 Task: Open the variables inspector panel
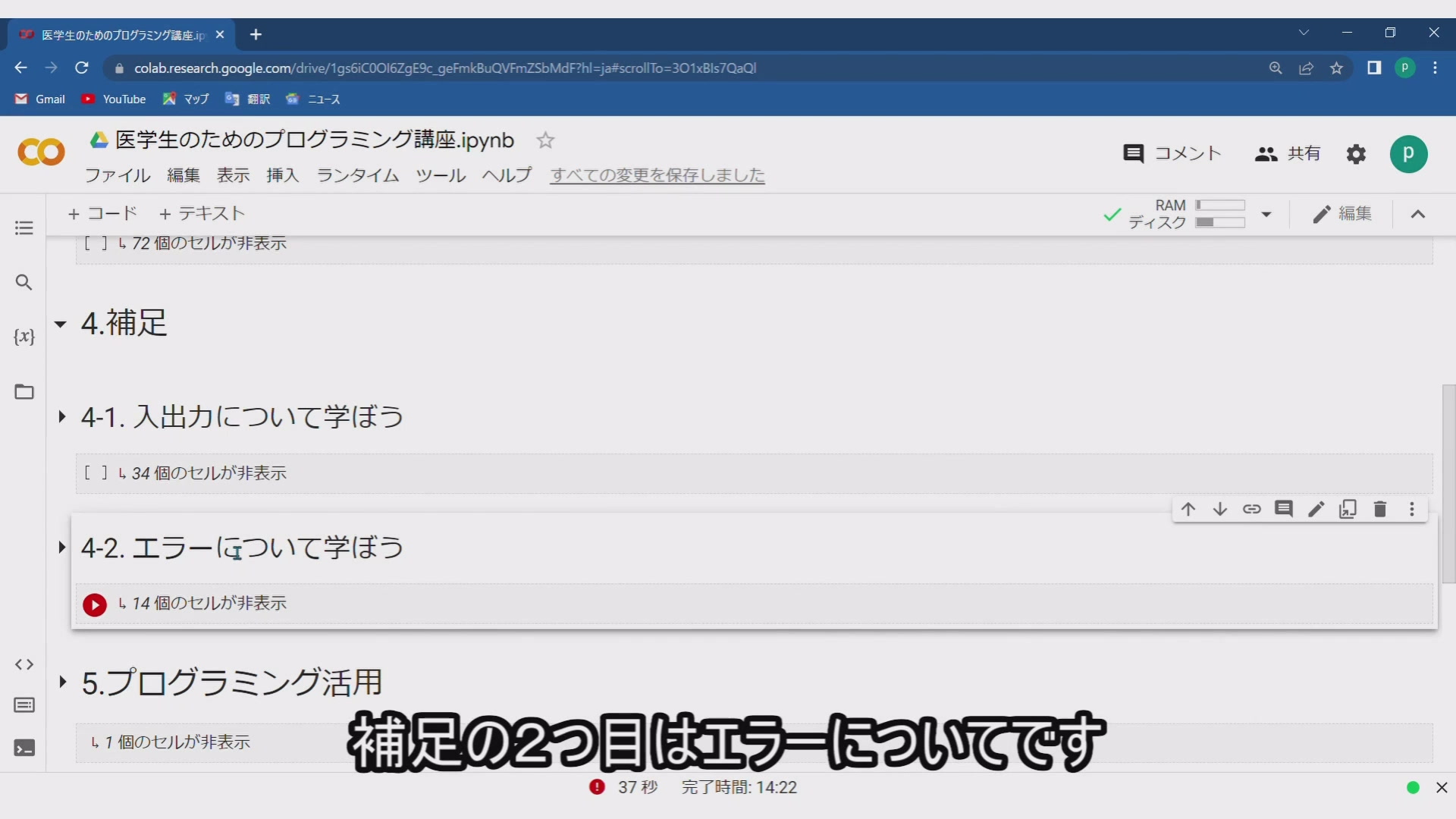24,337
